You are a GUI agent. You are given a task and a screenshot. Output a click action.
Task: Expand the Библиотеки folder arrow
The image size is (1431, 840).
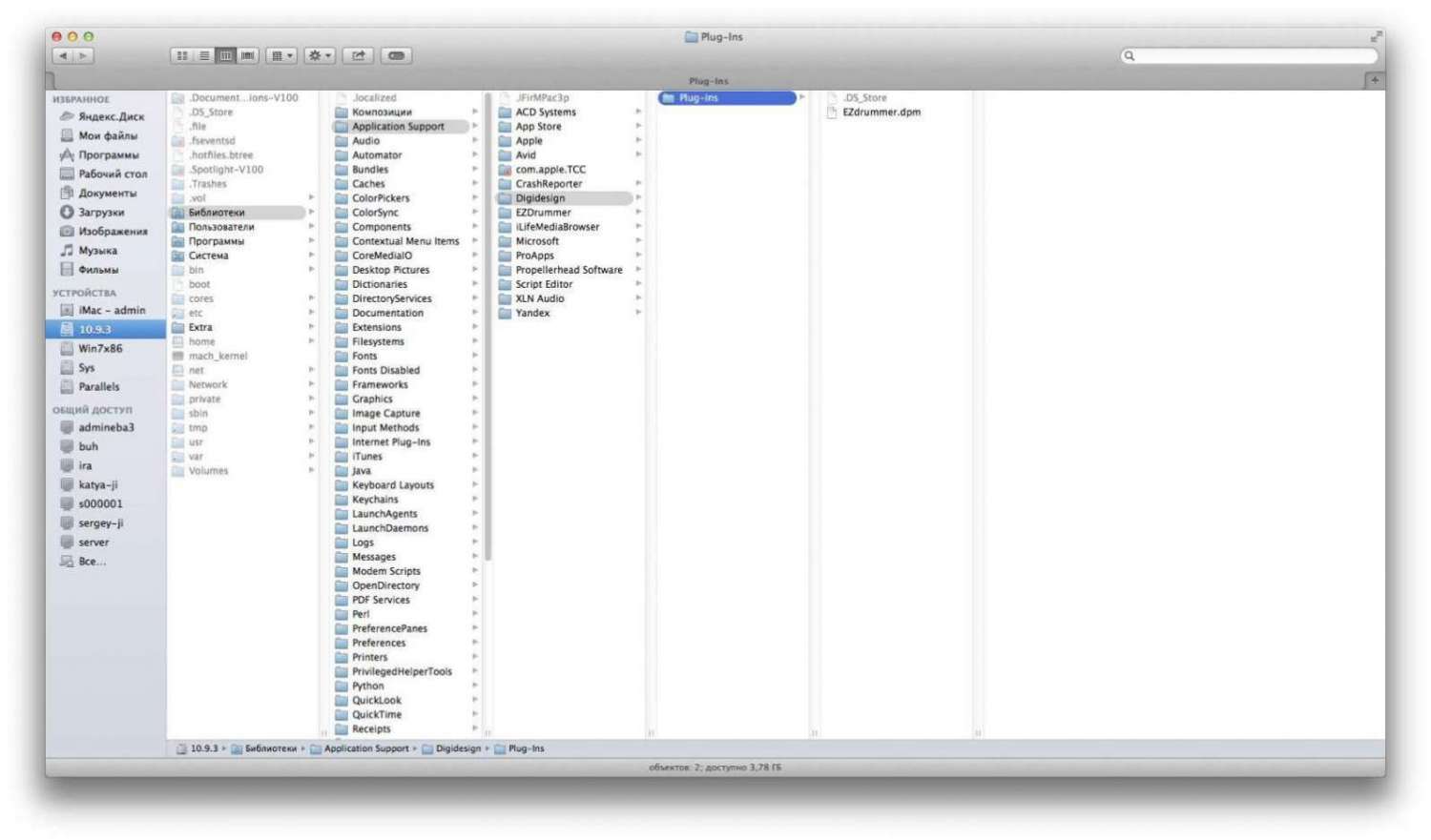click(x=311, y=213)
